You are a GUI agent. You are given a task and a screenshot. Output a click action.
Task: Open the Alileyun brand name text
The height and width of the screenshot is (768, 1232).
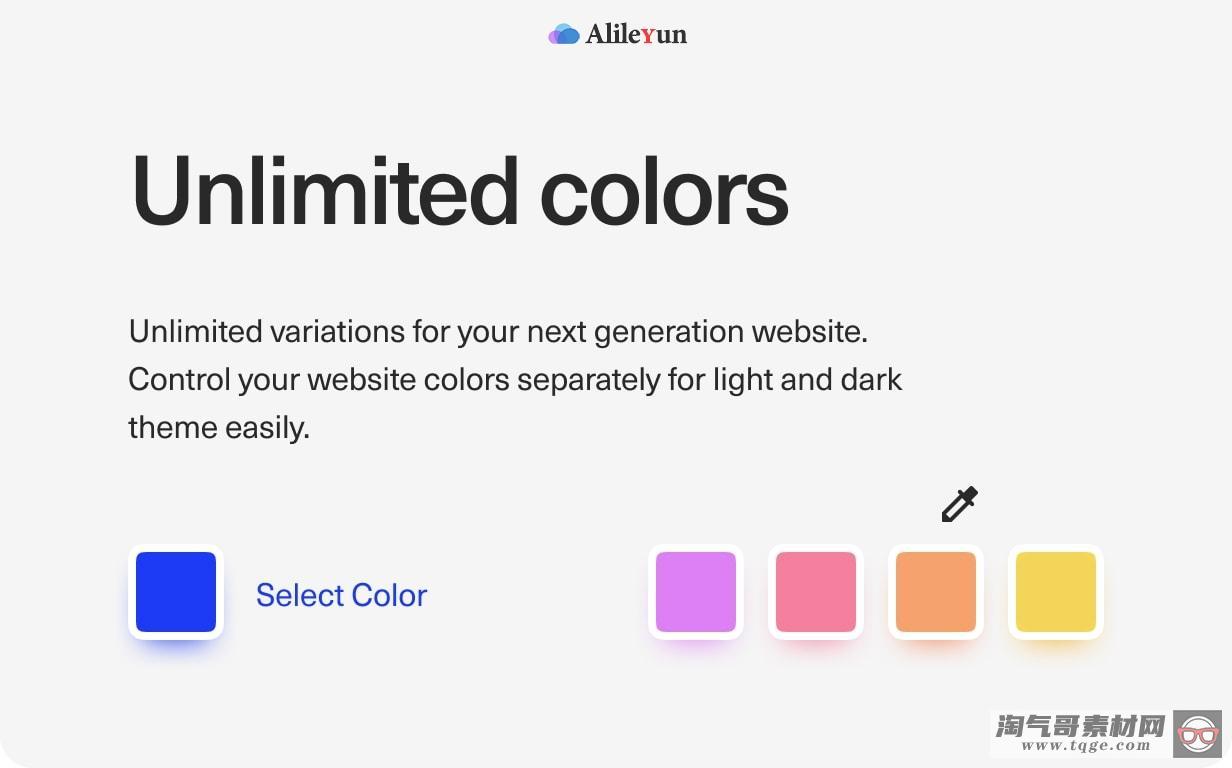(x=636, y=34)
